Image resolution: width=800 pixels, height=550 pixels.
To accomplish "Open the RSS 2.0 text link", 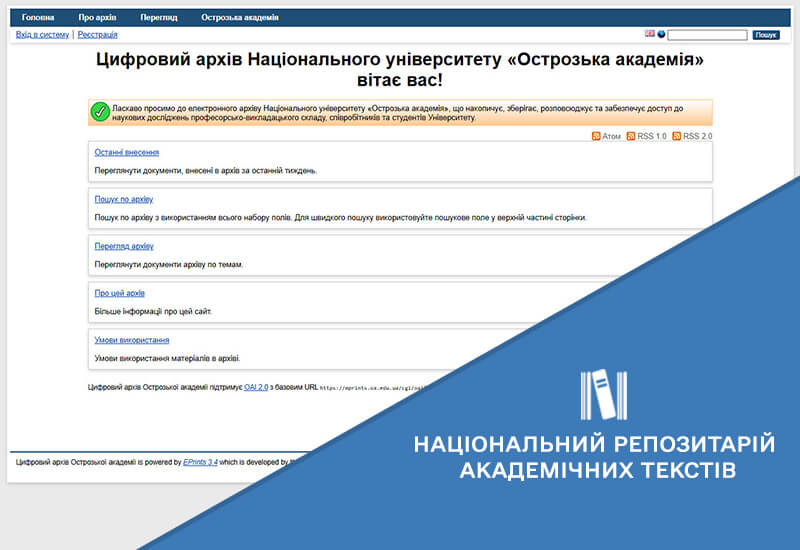I will [697, 136].
